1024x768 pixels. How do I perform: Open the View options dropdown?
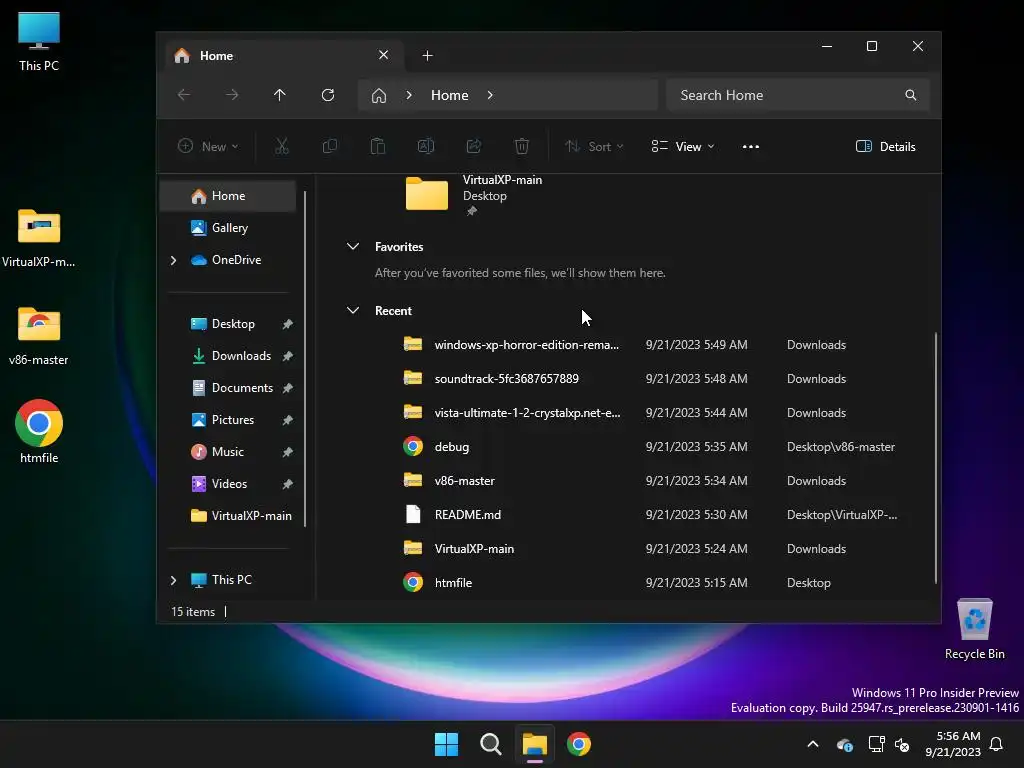[683, 146]
